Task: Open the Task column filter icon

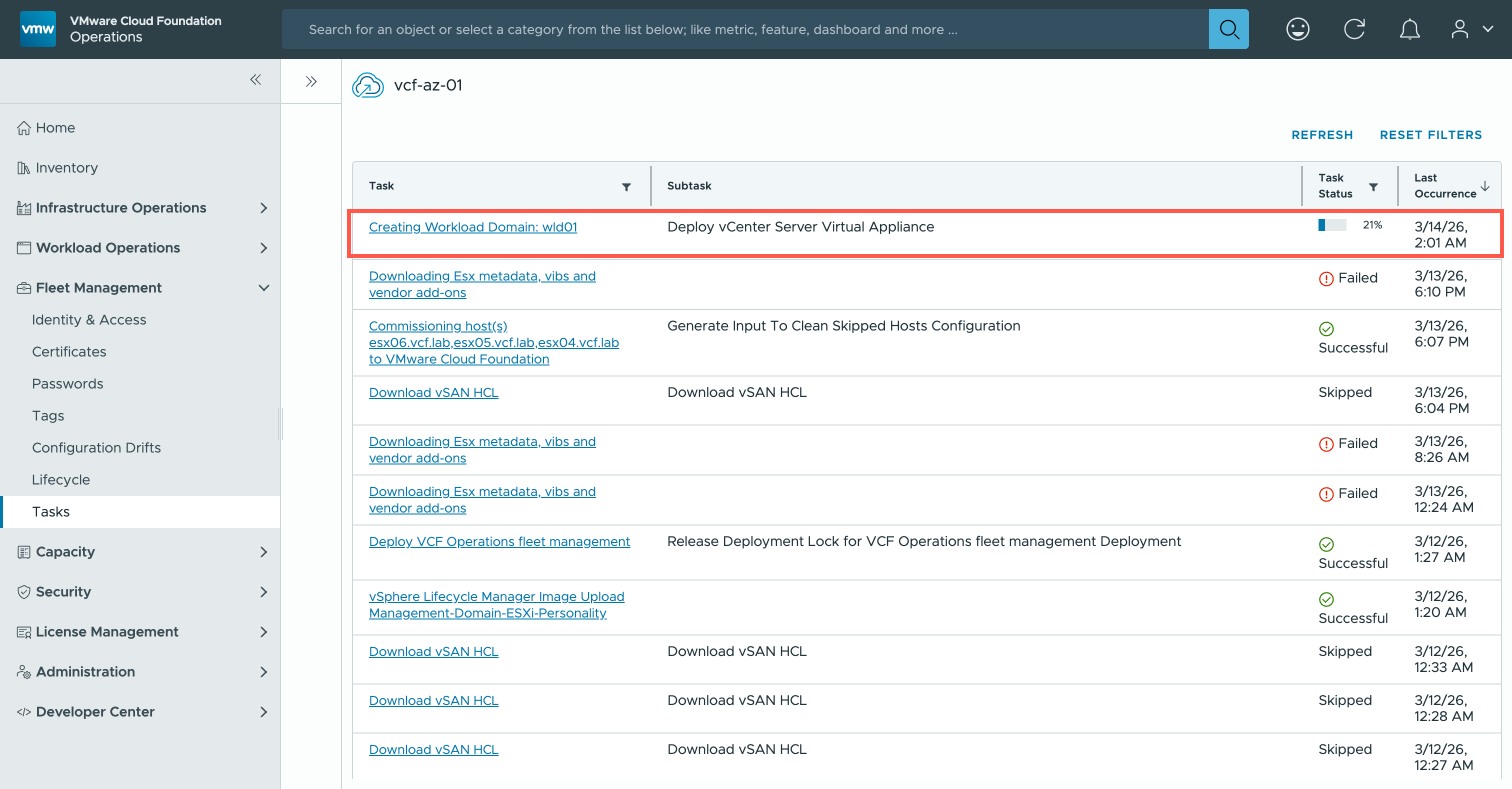Action: (626, 186)
